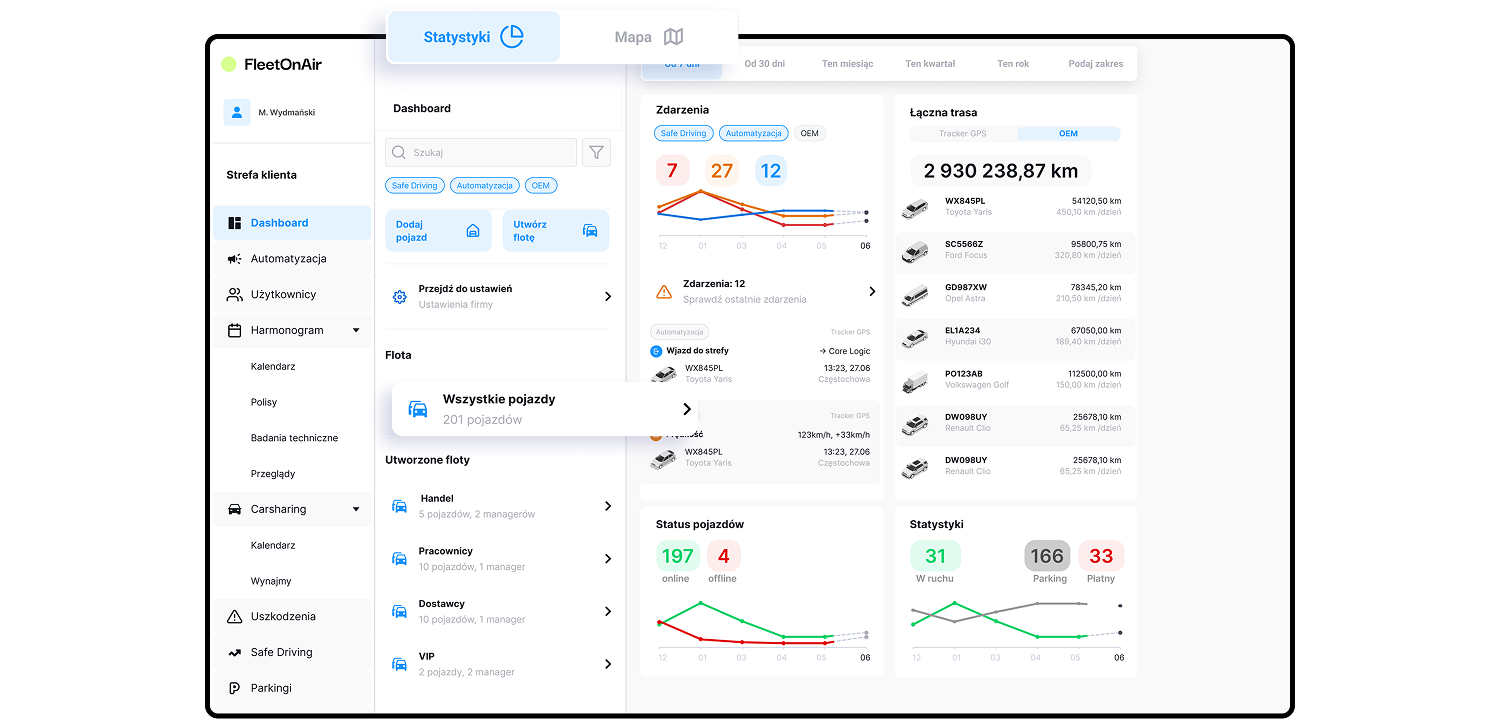Click the 4 offline status badge
The width and height of the screenshot is (1500, 723).
click(x=723, y=556)
